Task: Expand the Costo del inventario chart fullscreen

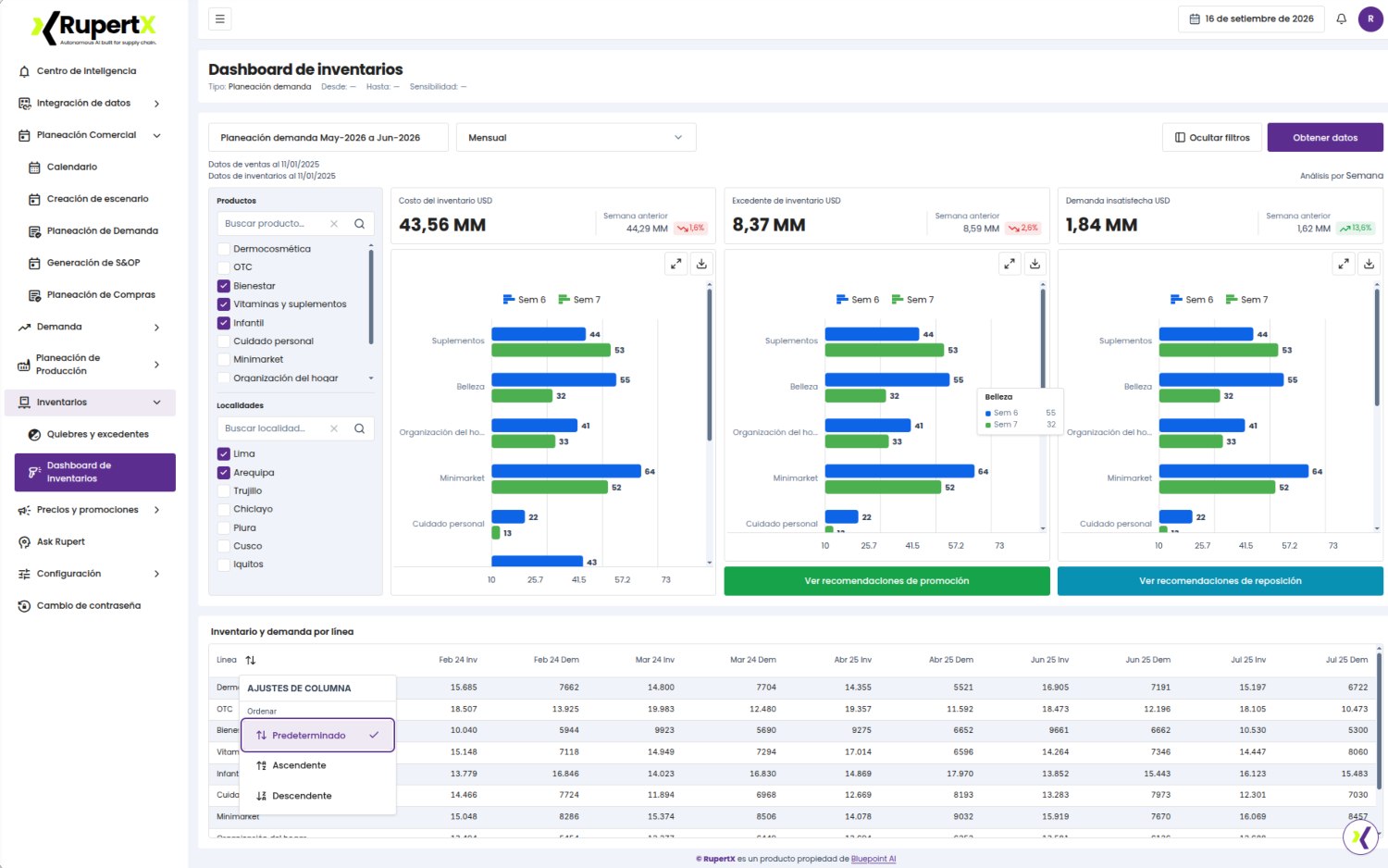Action: click(x=676, y=264)
